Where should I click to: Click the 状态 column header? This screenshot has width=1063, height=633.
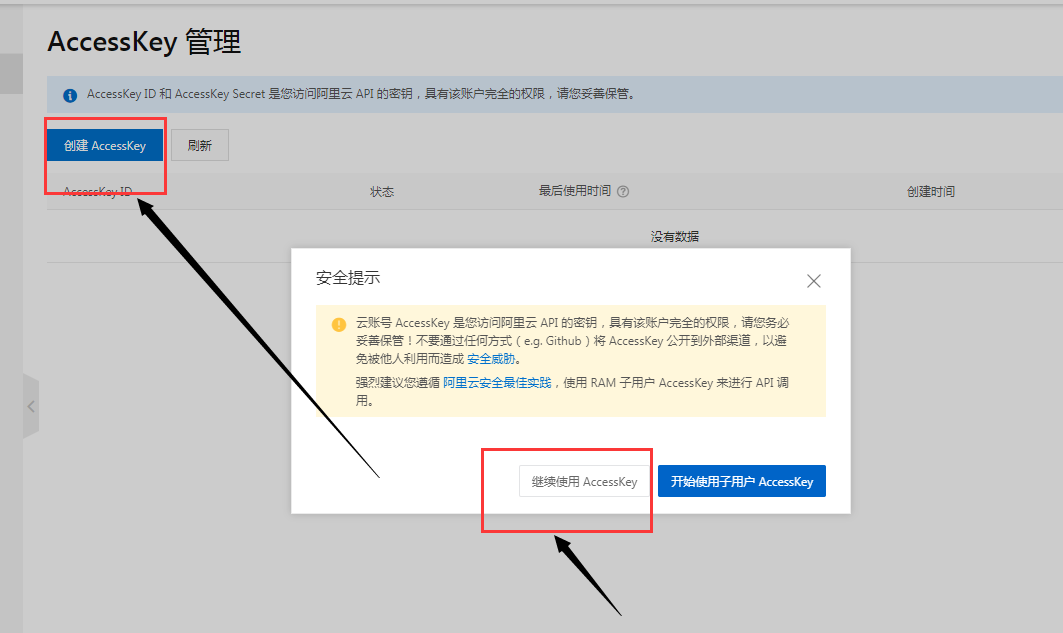(382, 192)
